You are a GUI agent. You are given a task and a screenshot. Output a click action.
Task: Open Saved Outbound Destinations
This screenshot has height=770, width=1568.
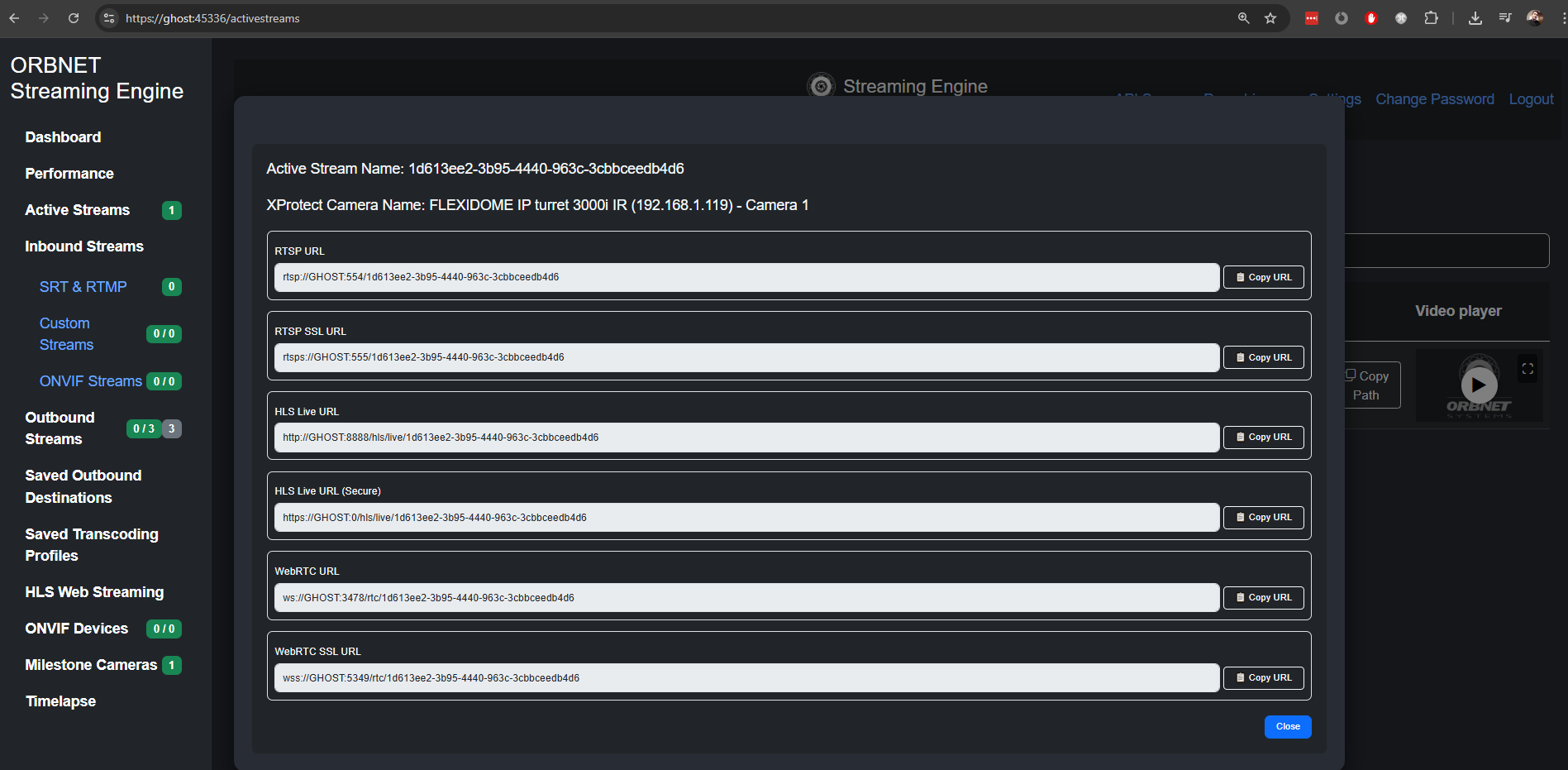[x=83, y=486]
